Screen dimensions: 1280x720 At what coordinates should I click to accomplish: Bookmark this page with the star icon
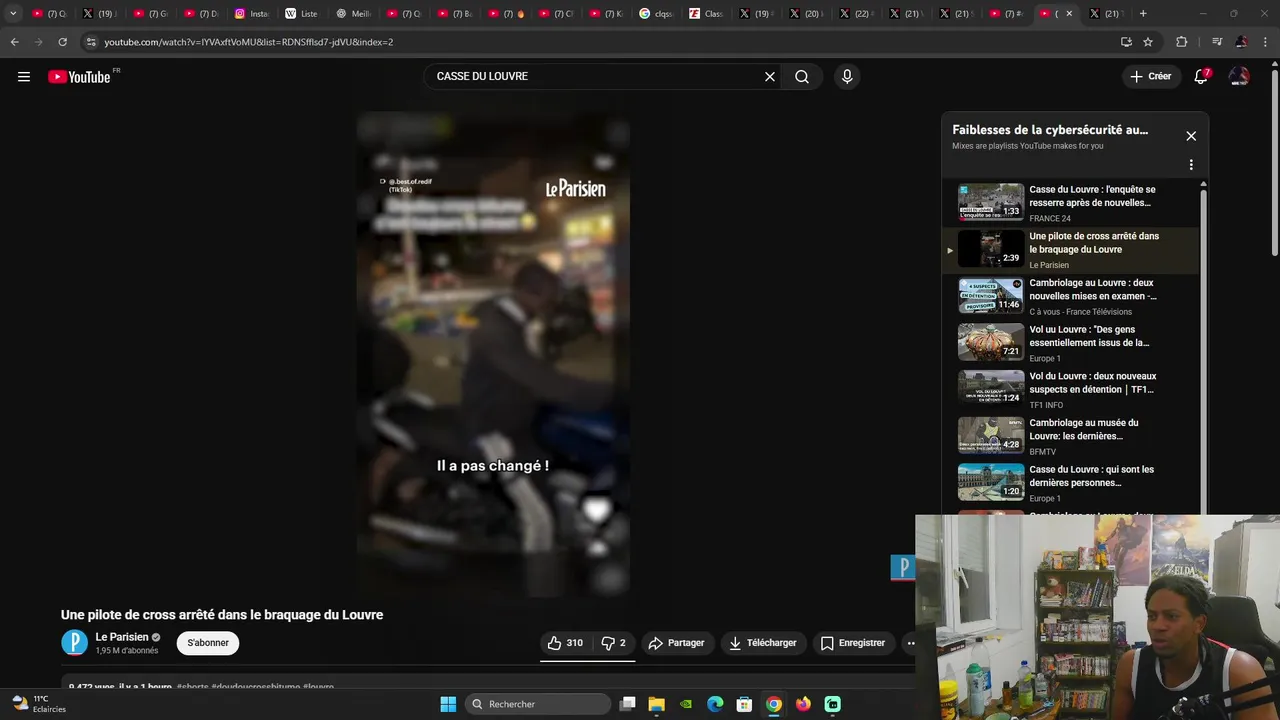pos(1148,42)
